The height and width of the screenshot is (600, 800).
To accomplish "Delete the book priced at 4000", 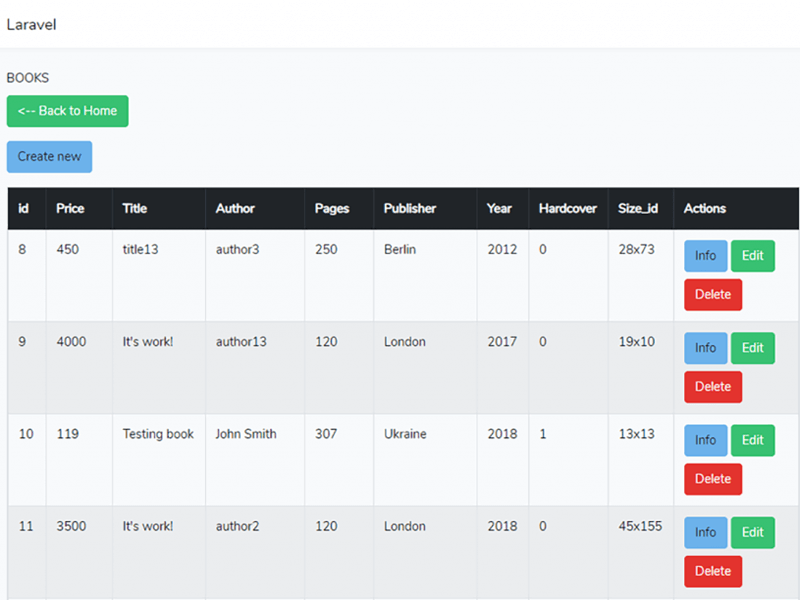I will [712, 387].
